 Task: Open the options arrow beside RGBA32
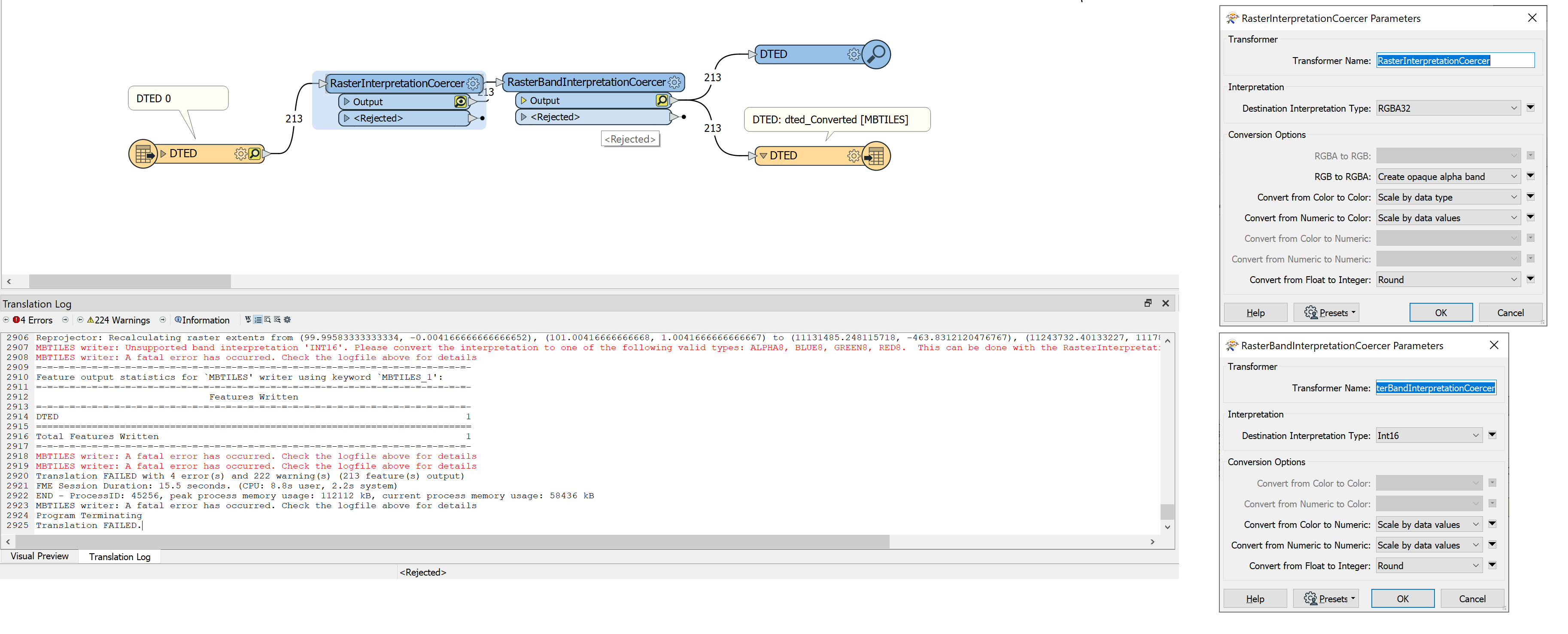tap(1530, 108)
